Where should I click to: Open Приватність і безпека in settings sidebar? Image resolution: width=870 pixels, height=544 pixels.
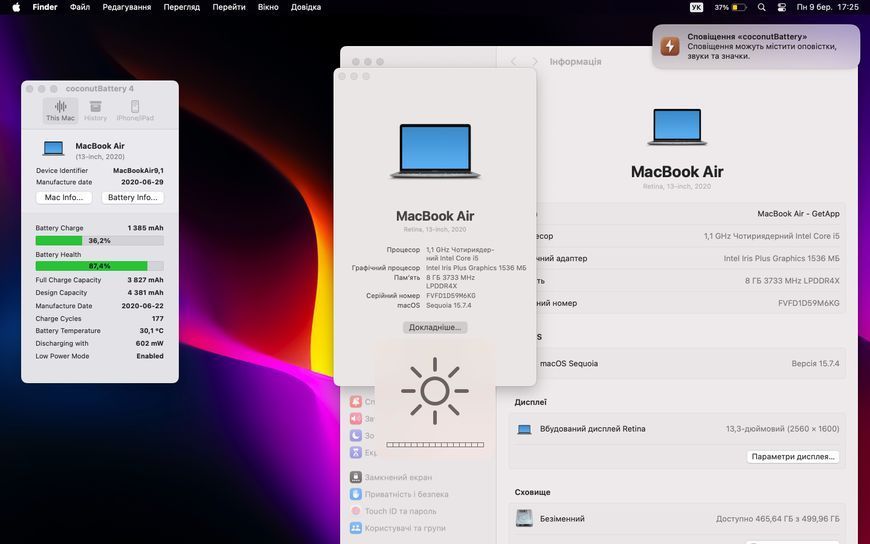406,494
